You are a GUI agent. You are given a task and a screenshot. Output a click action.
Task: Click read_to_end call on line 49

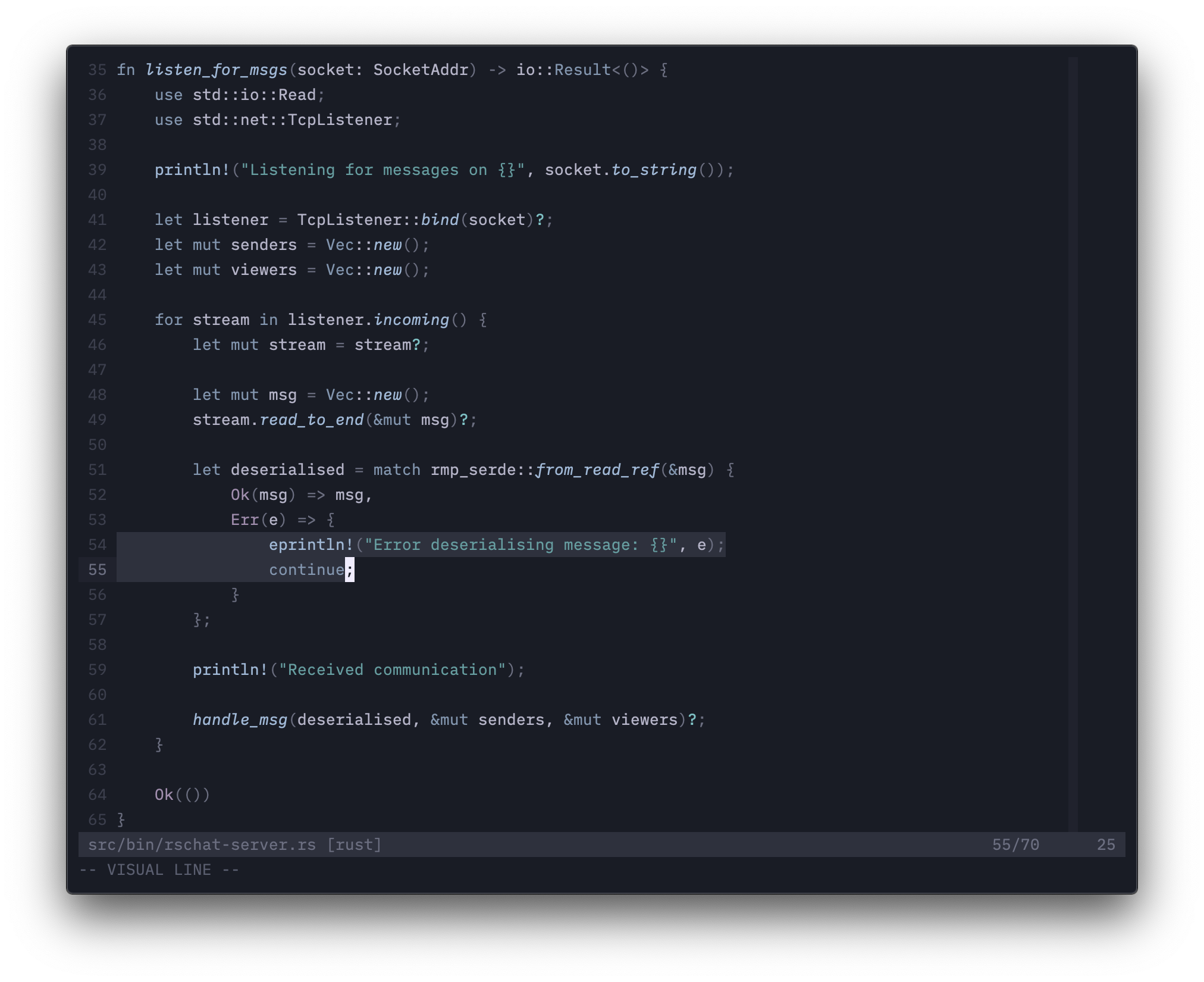point(311,420)
